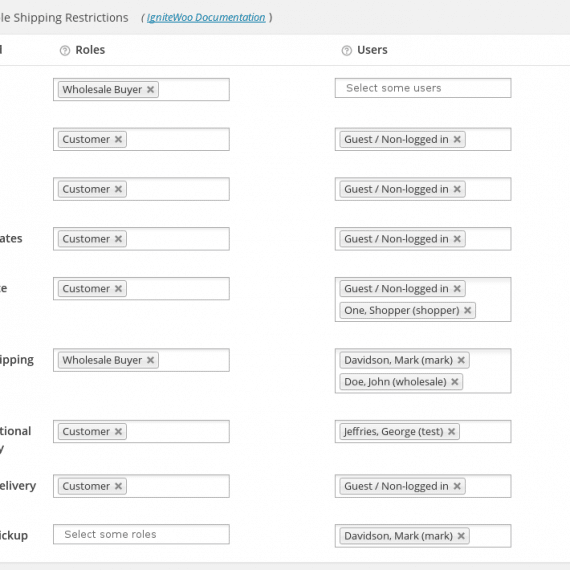This screenshot has width=570, height=570.
Task: Remove Wholesale Buyer role in Davidson/Doe row
Action: click(x=150, y=360)
